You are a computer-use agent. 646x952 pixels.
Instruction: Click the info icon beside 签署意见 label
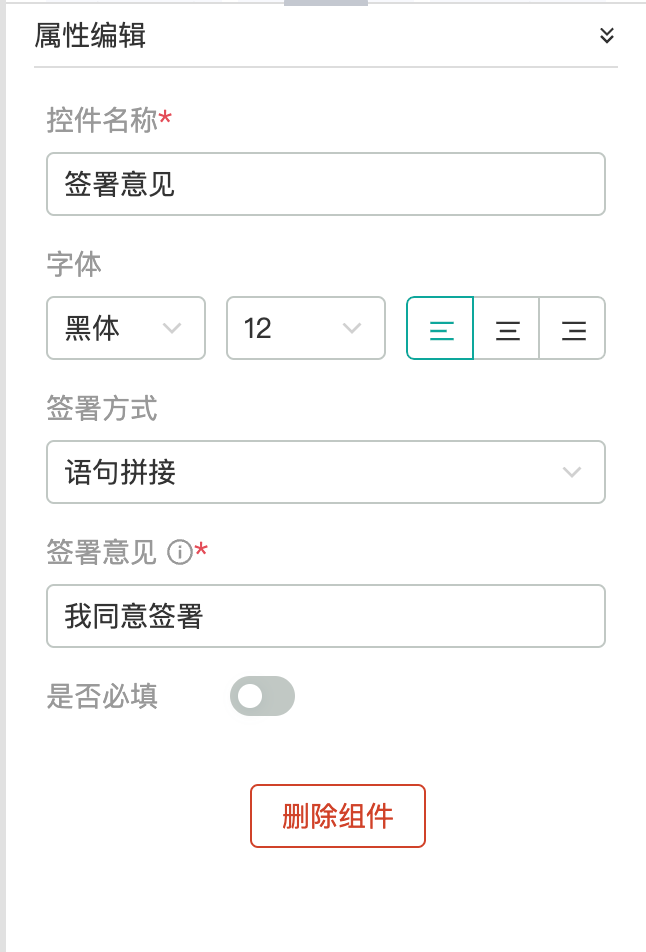click(180, 552)
